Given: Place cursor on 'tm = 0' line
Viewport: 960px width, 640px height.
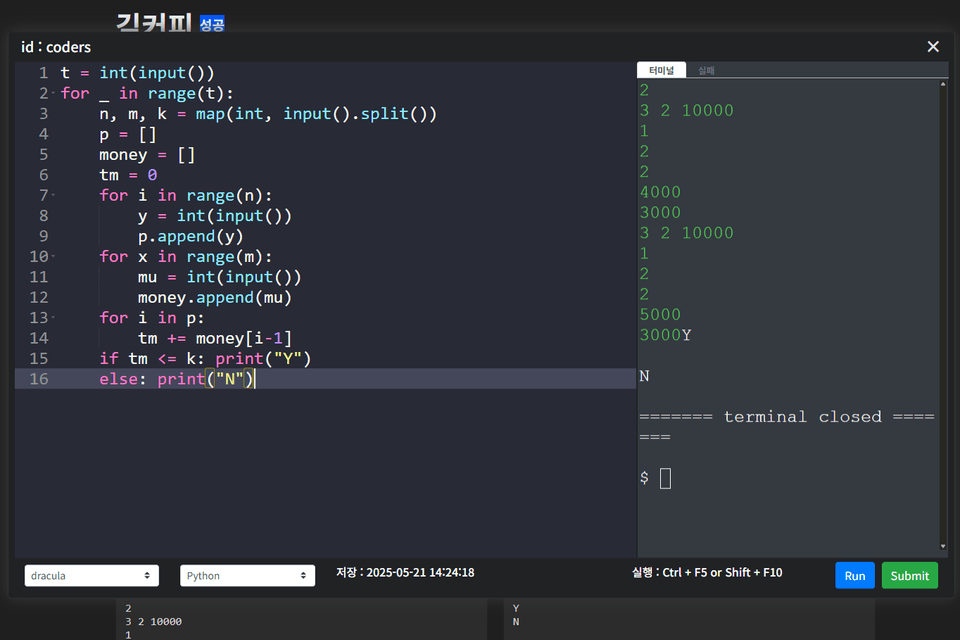Looking at the screenshot, I should tap(128, 175).
